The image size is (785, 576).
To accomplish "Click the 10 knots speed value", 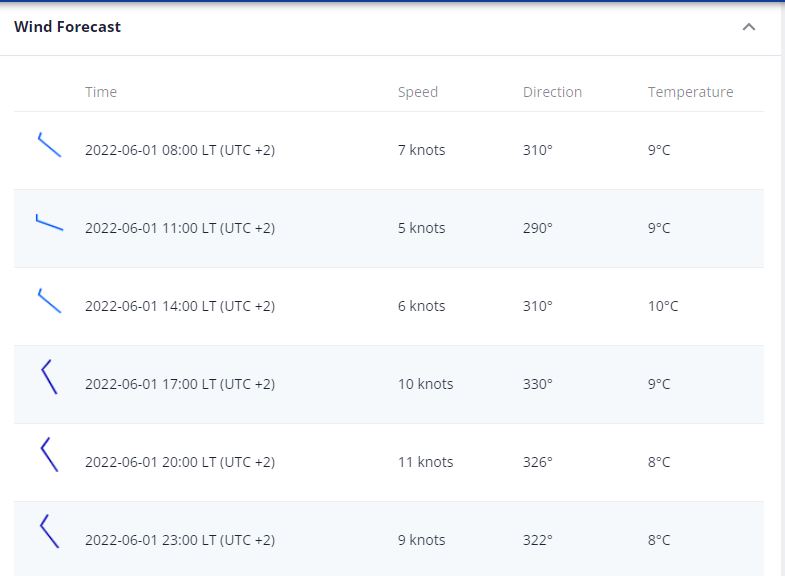I will 425,384.
